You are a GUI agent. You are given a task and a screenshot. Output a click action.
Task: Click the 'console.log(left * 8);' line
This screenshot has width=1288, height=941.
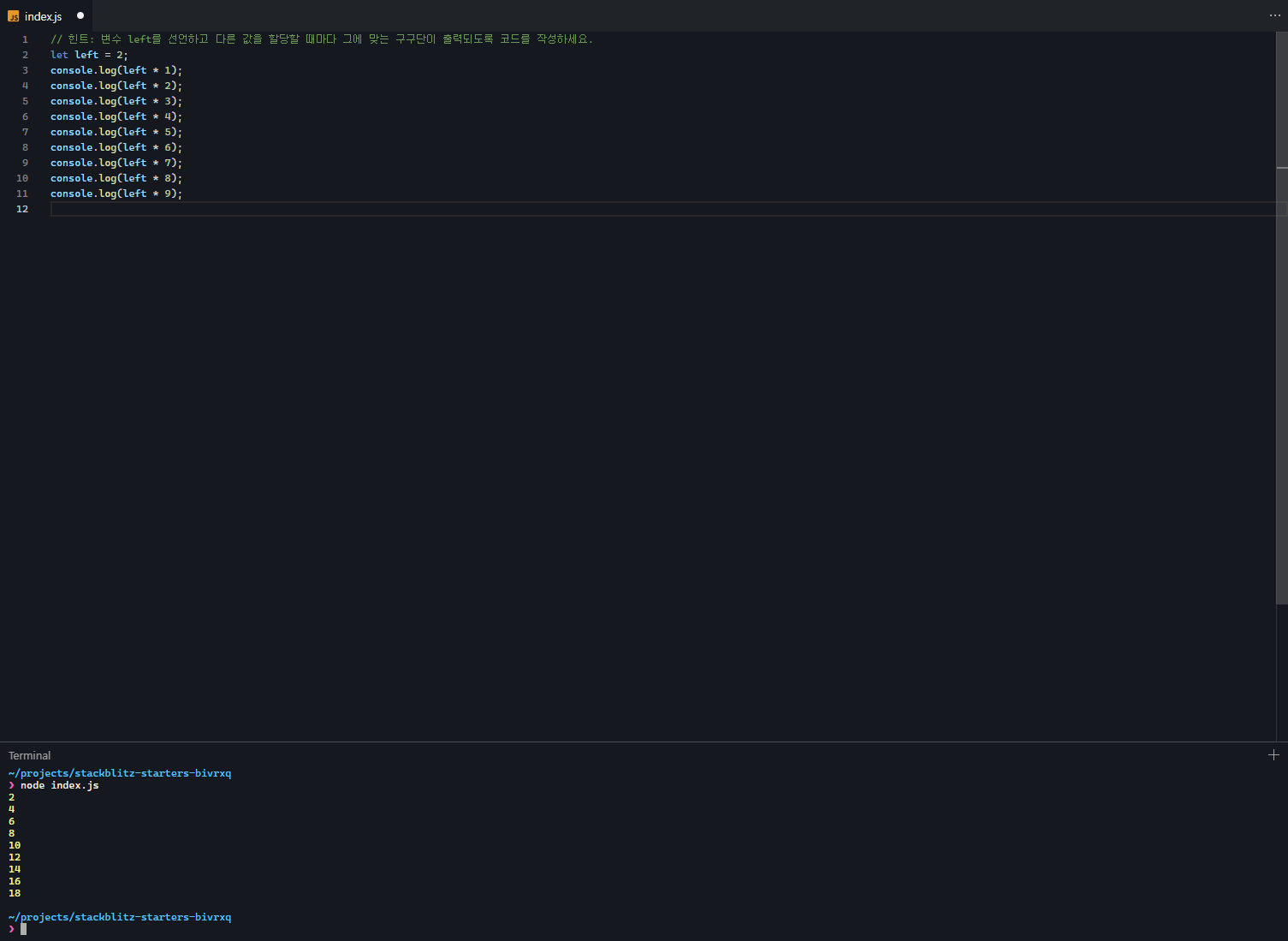(116, 178)
